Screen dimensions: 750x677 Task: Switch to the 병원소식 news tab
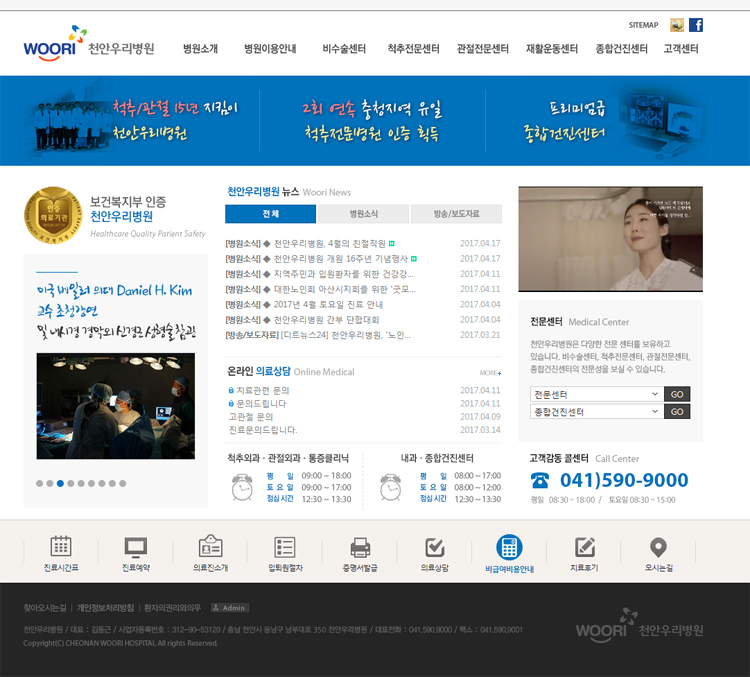[x=363, y=214]
